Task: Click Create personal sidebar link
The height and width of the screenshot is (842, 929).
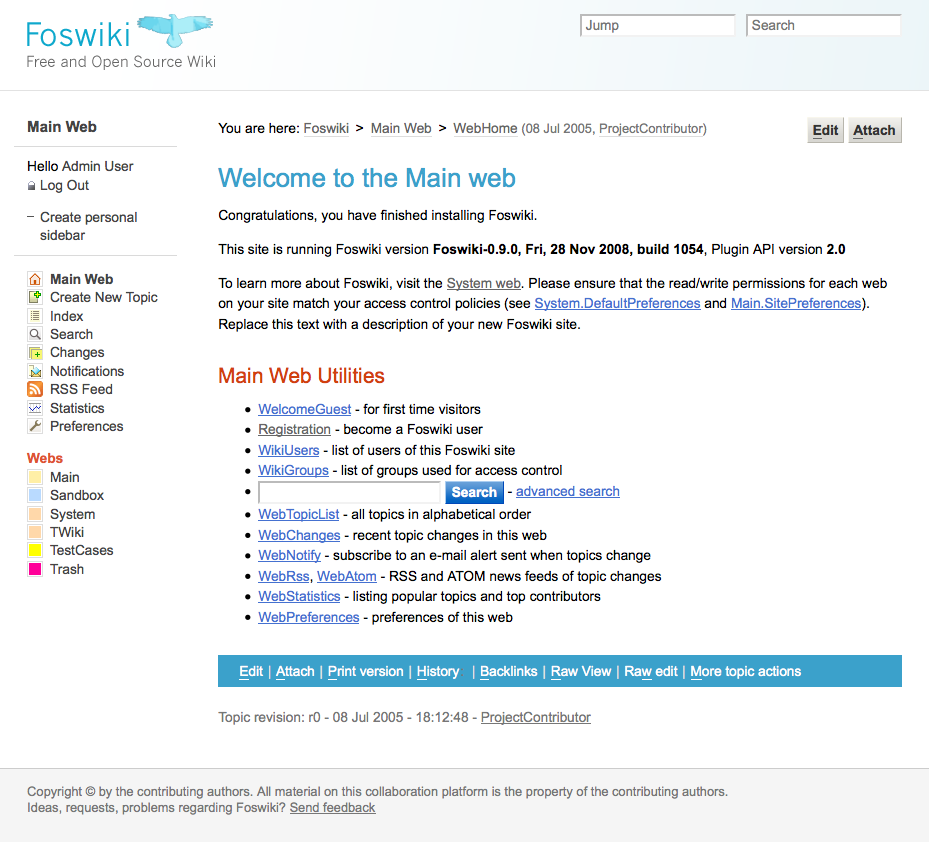Action: coord(89,226)
